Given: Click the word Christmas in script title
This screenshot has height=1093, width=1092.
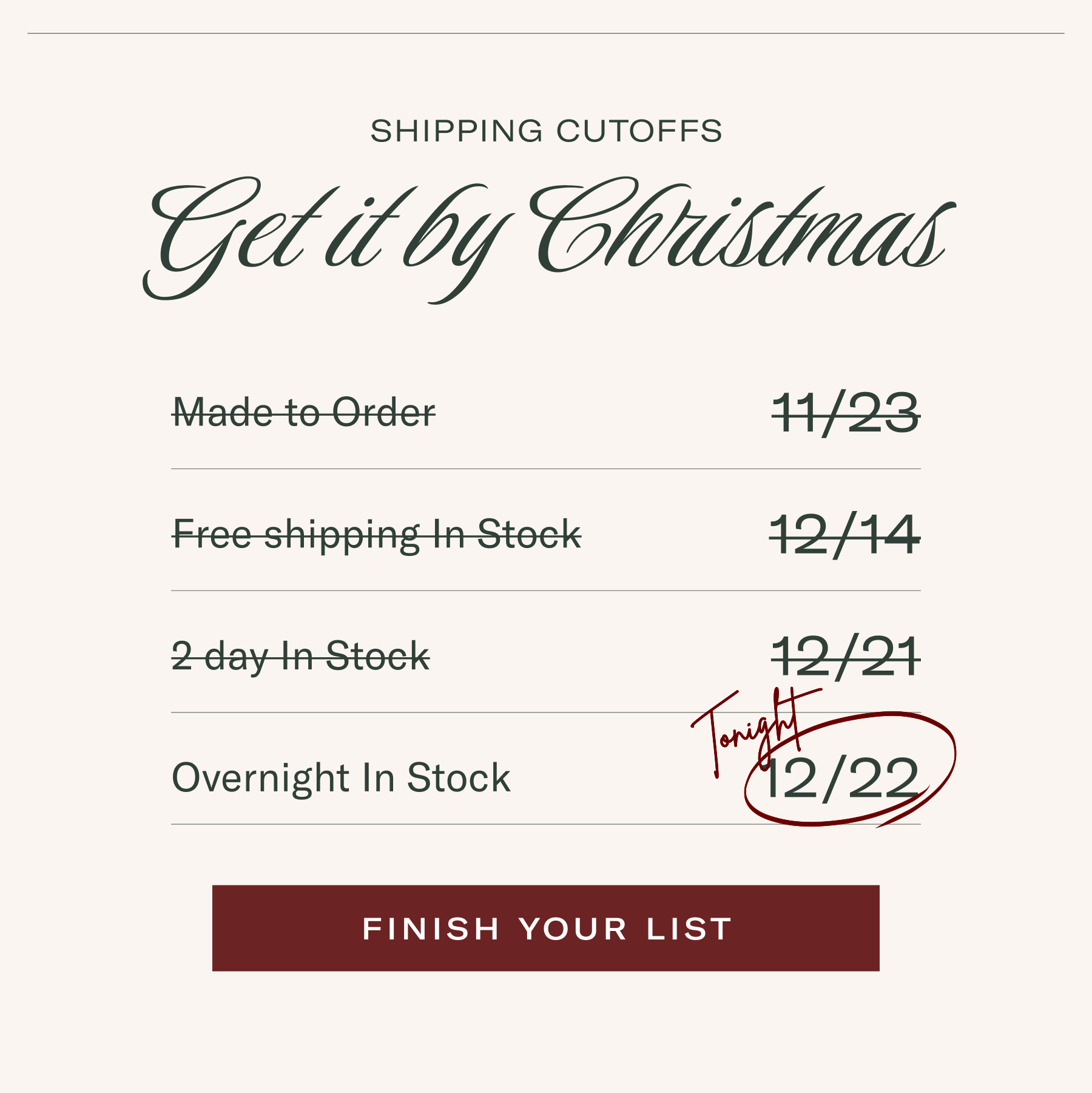Looking at the screenshot, I should click(740, 231).
